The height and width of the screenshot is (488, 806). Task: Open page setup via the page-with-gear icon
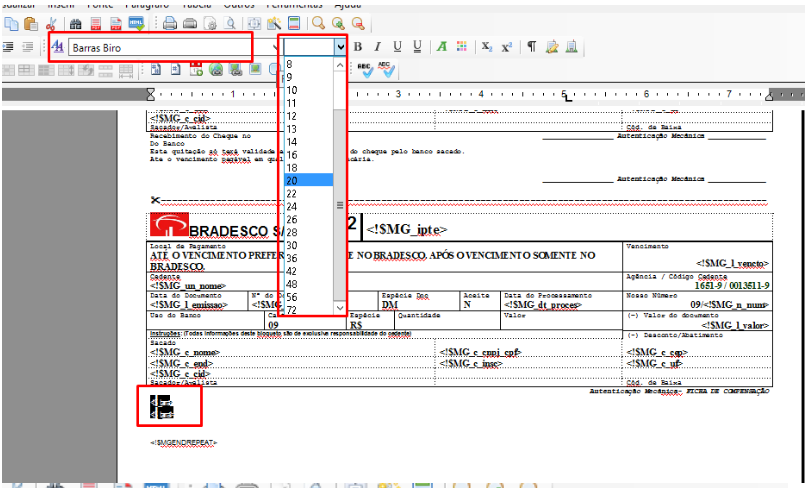coord(210,24)
